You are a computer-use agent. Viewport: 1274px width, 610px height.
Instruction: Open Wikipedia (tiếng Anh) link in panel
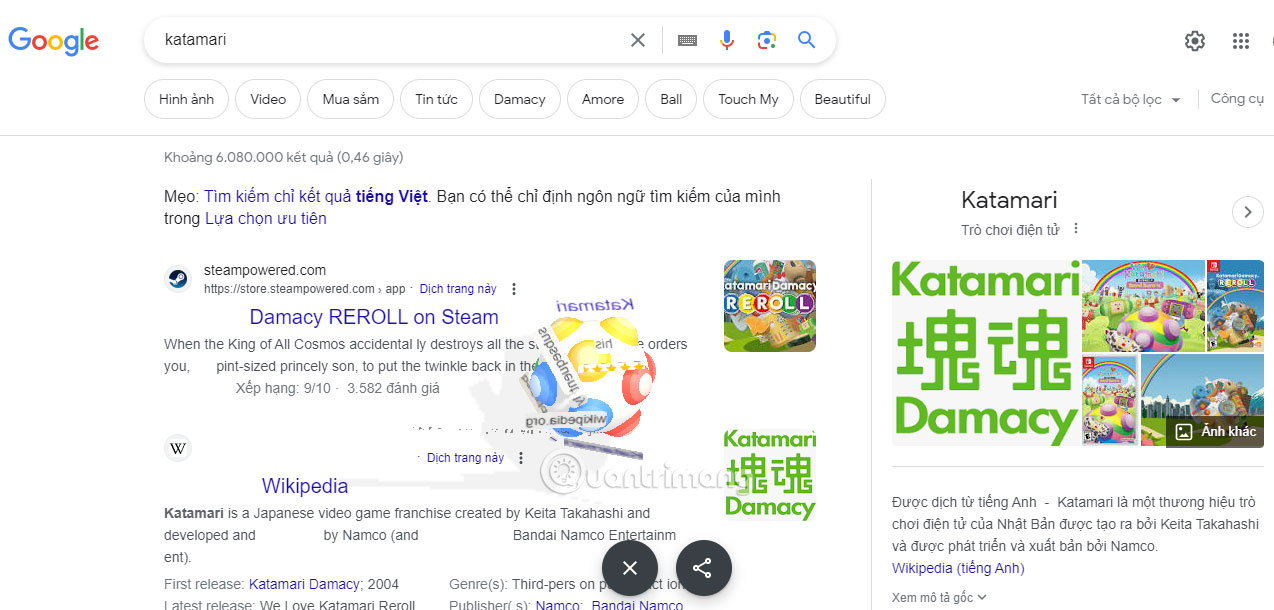coord(958,568)
